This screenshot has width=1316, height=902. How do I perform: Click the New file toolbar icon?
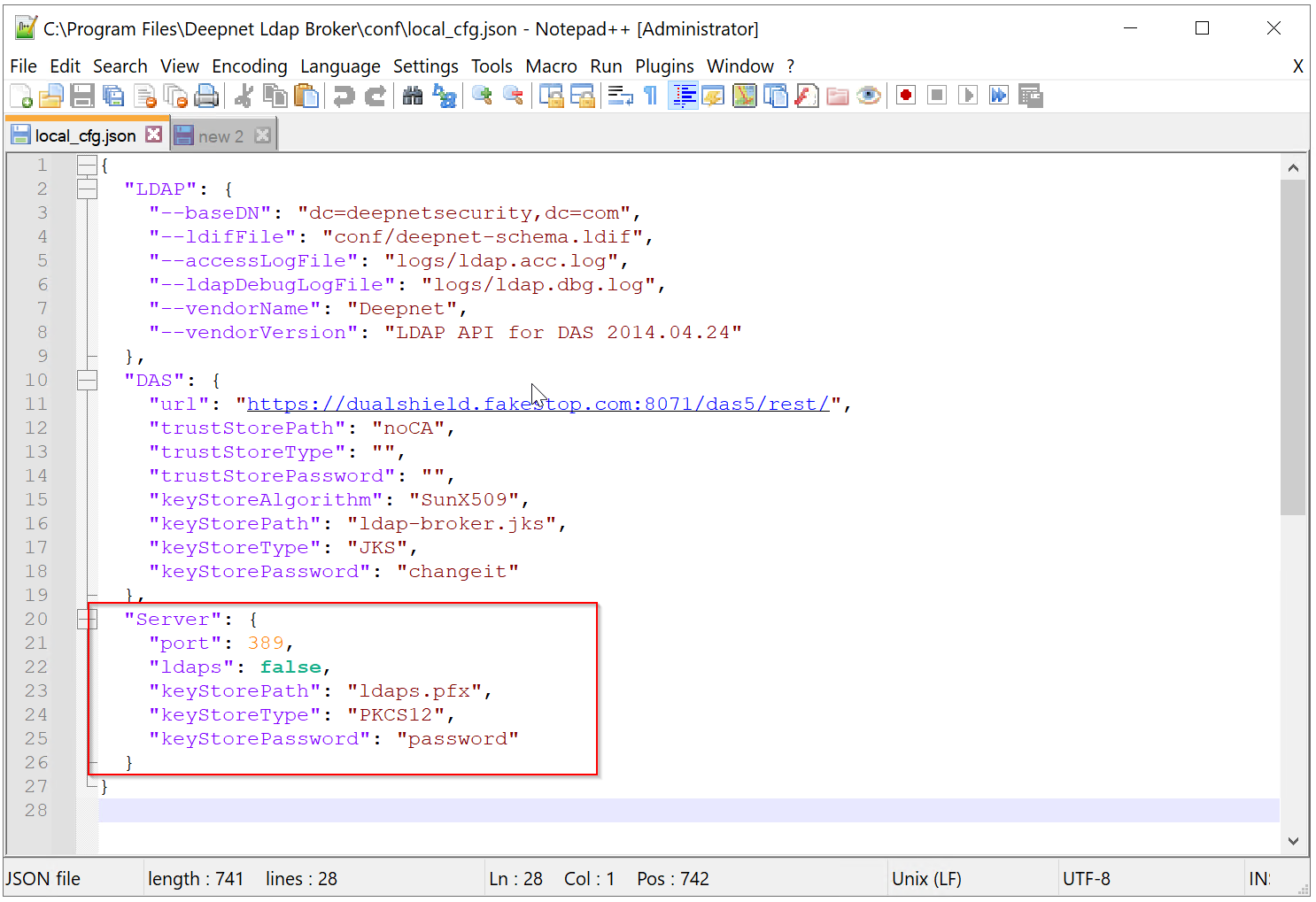(21, 96)
